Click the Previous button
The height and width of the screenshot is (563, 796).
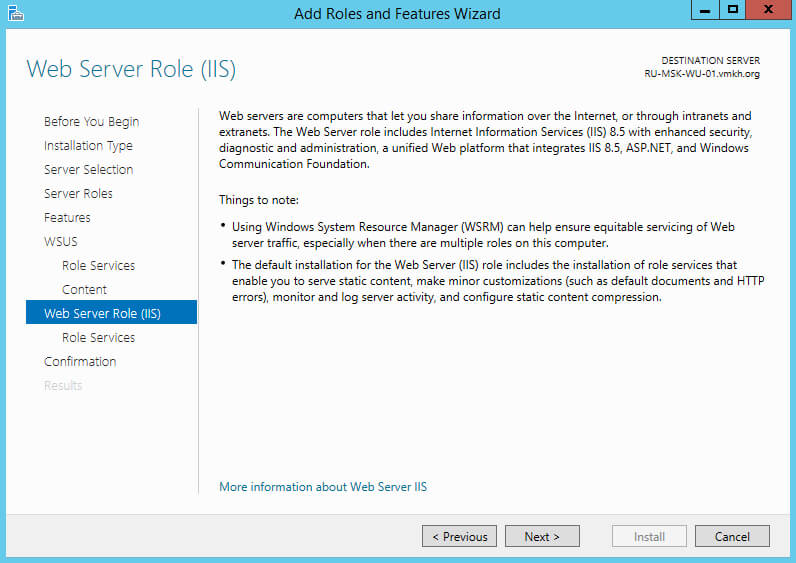coord(459,536)
